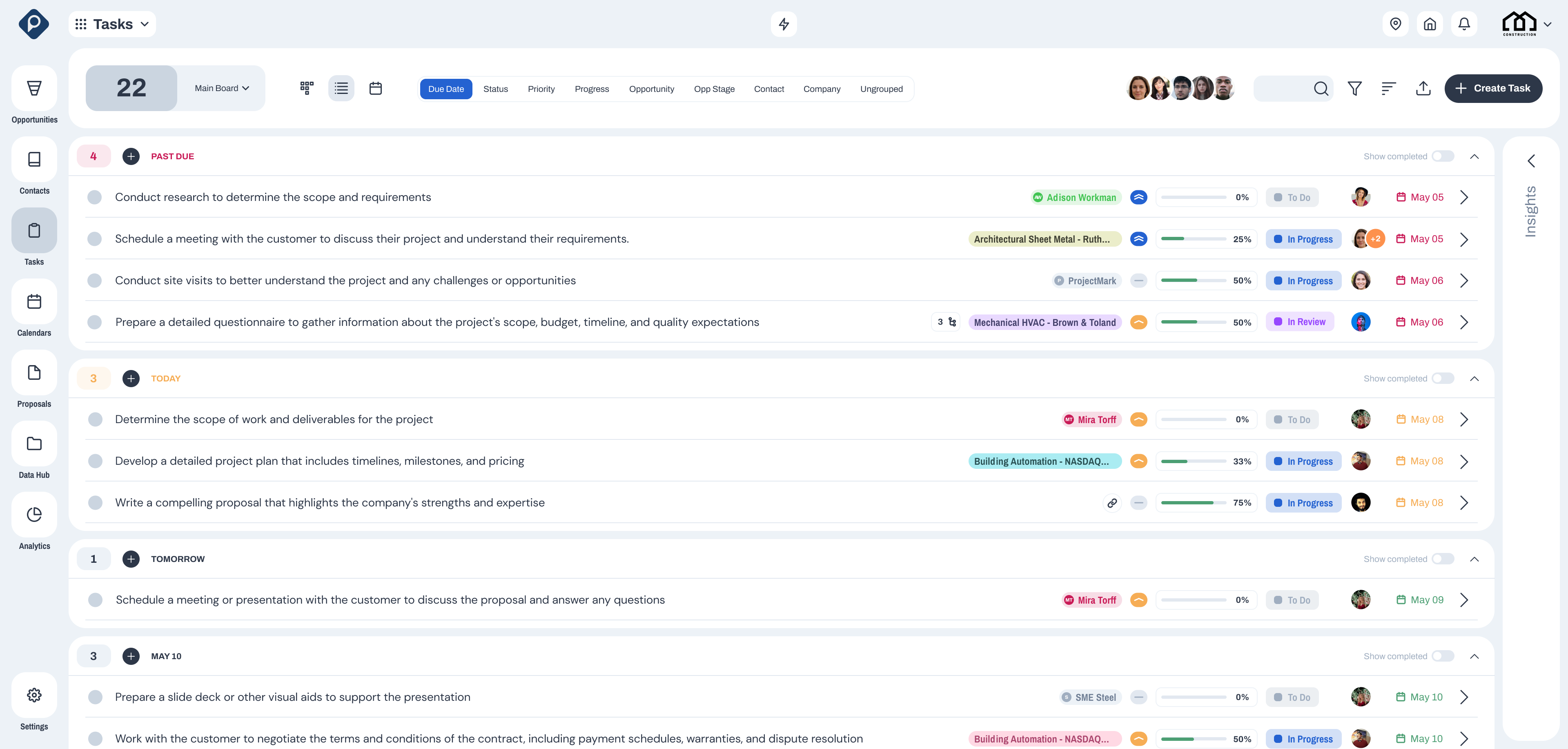Click the sort lines icon
Viewport: 1568px width, 749px height.
pyautogui.click(x=1388, y=89)
